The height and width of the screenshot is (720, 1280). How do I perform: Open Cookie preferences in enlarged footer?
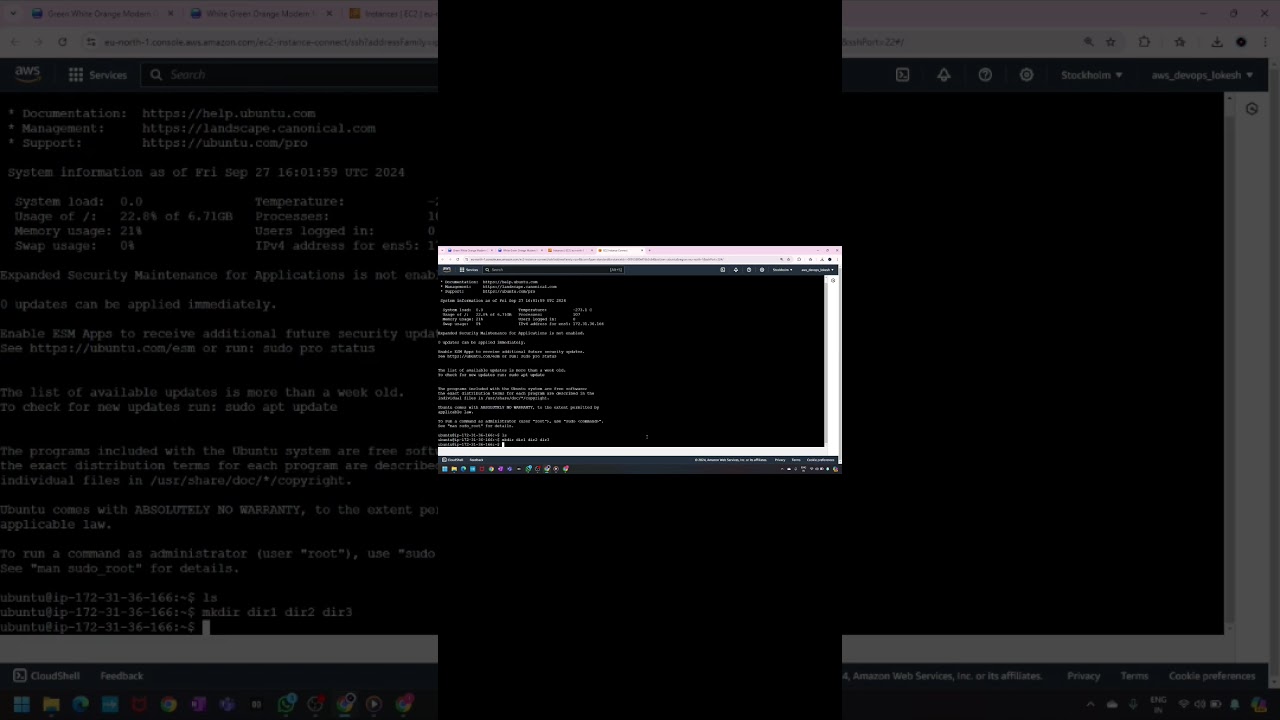(x=1212, y=676)
